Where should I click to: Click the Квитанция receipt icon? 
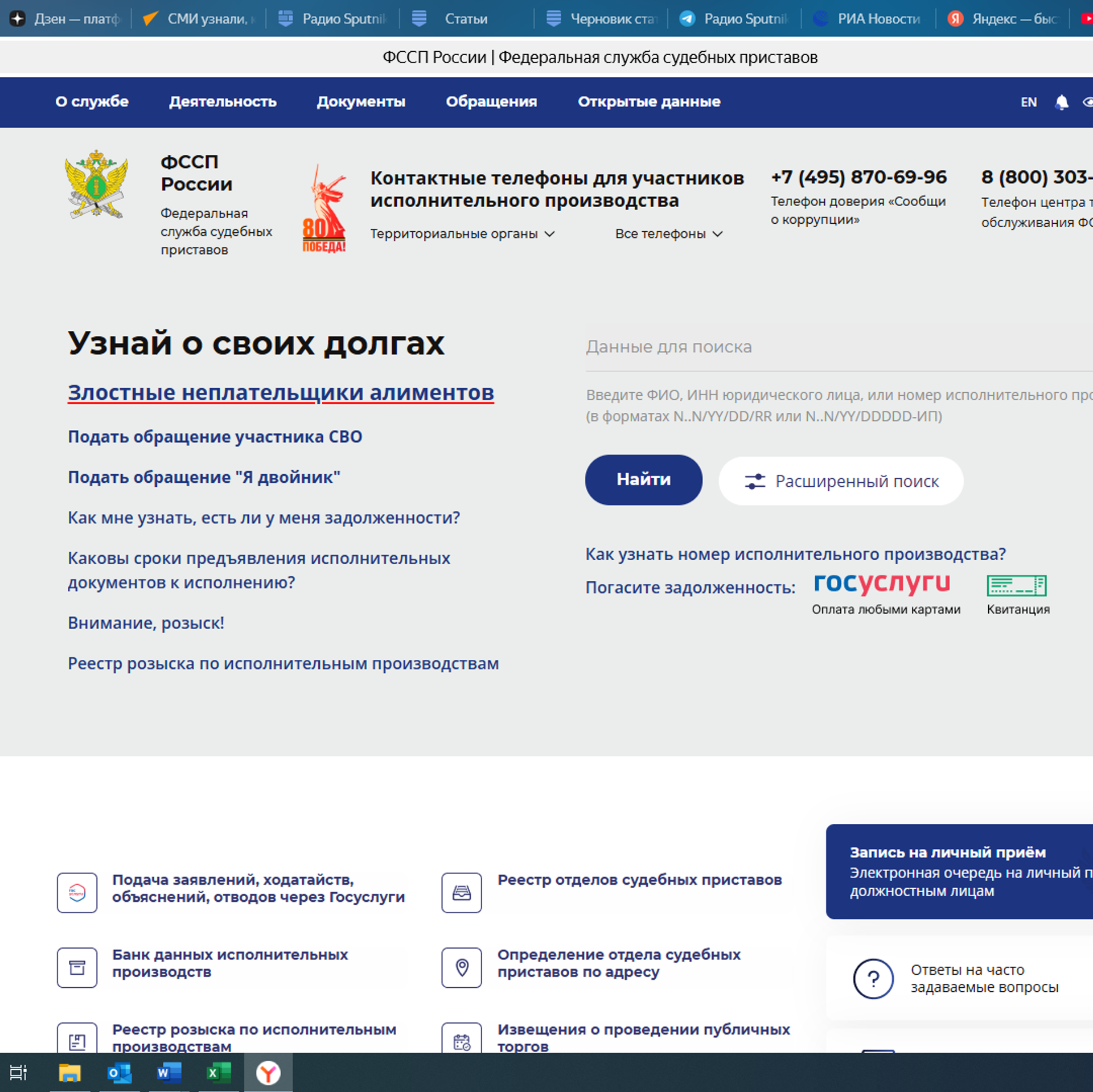pos(1017,585)
